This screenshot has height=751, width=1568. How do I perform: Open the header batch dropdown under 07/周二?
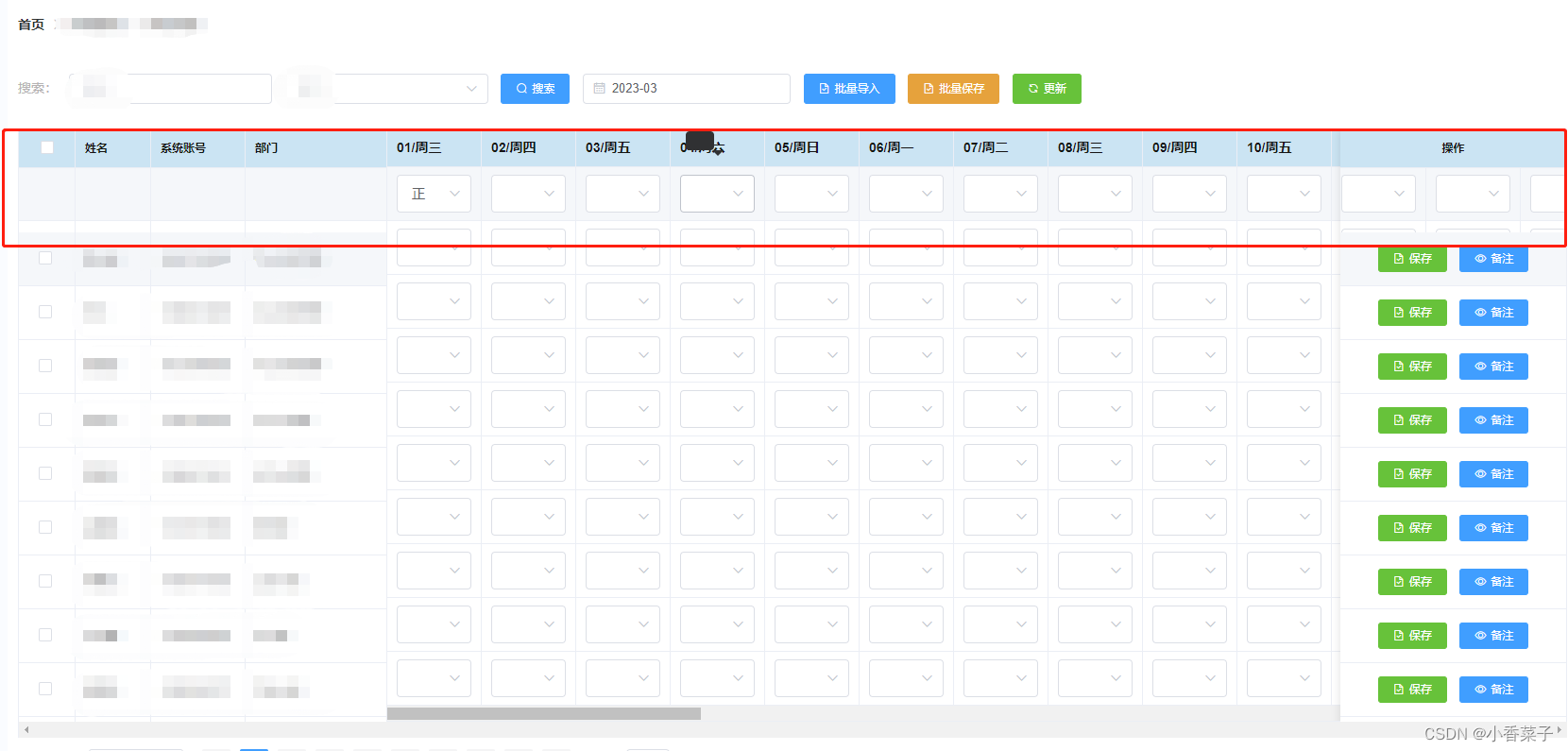pyautogui.click(x=1000, y=194)
